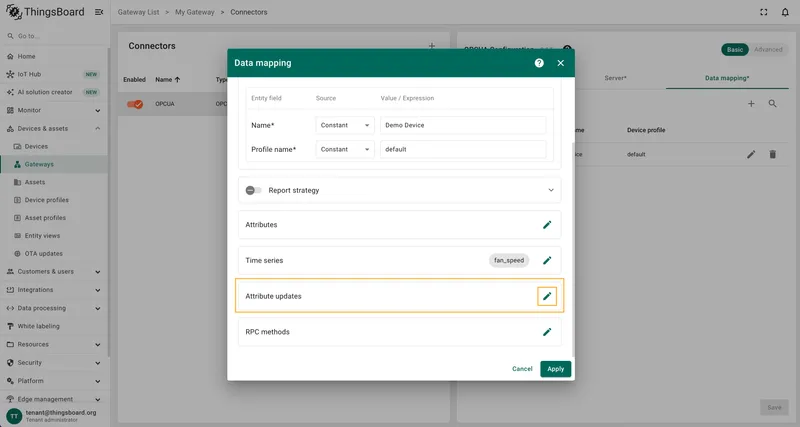Click the AI solution creator icon
Image resolution: width=800 pixels, height=427 pixels.
(10, 92)
